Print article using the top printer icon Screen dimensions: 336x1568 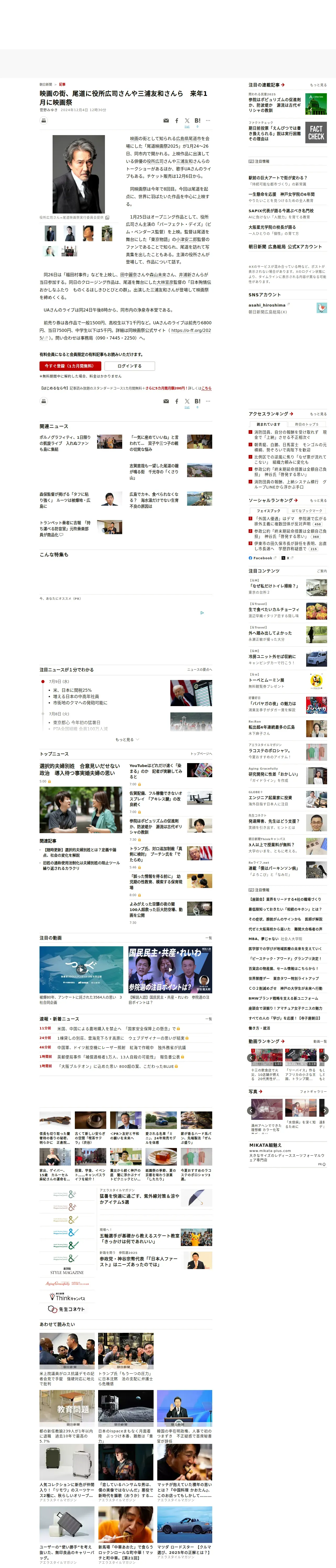click(44, 120)
